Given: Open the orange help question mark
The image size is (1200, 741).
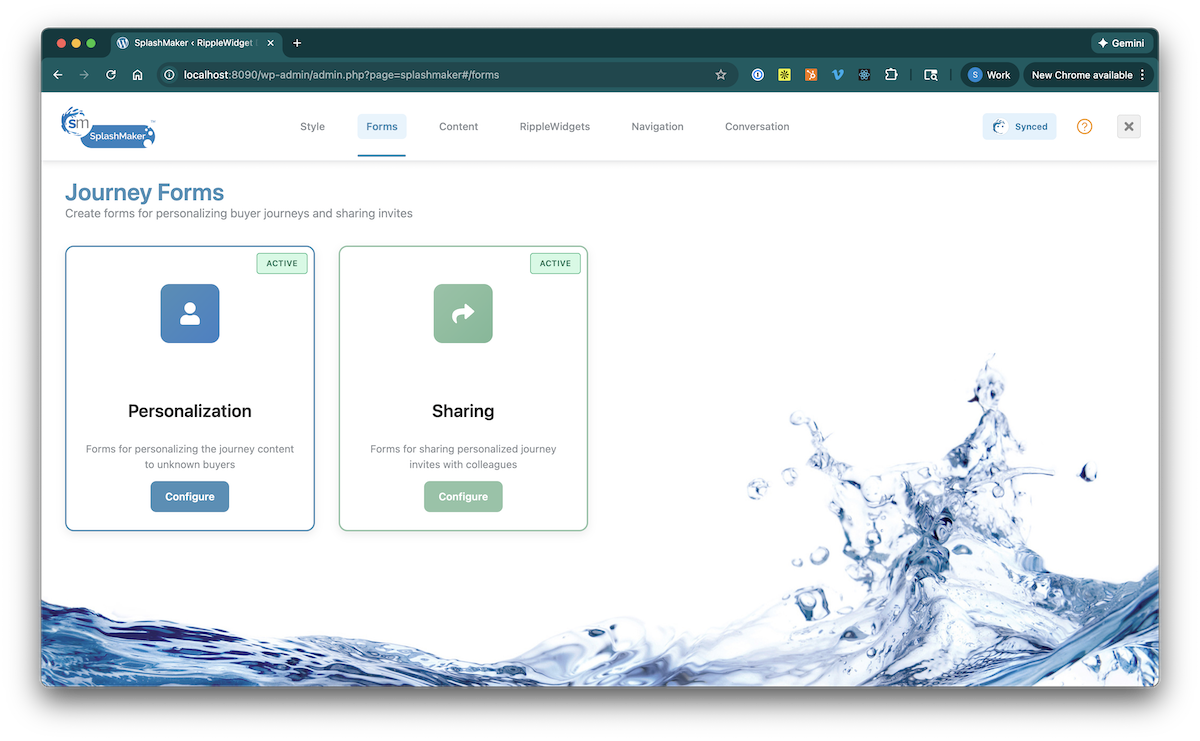Looking at the screenshot, I should pyautogui.click(x=1084, y=127).
